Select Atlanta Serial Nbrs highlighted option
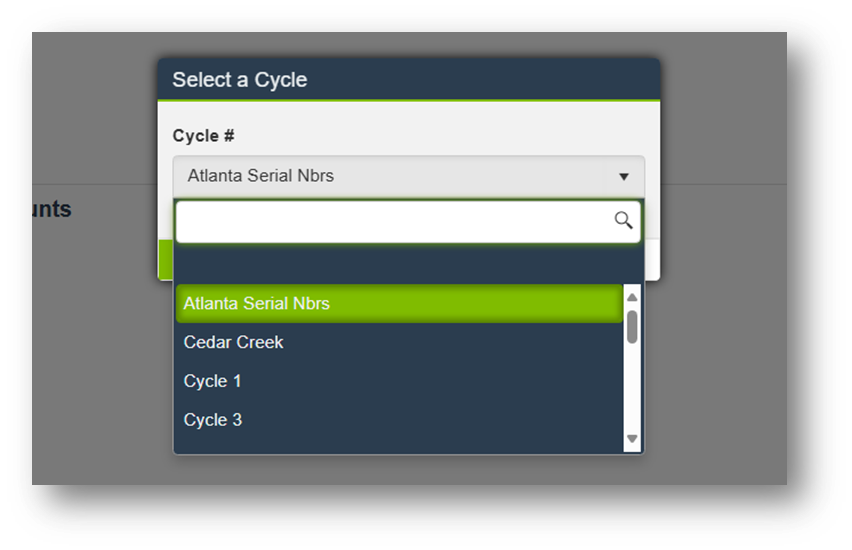 tap(398, 304)
